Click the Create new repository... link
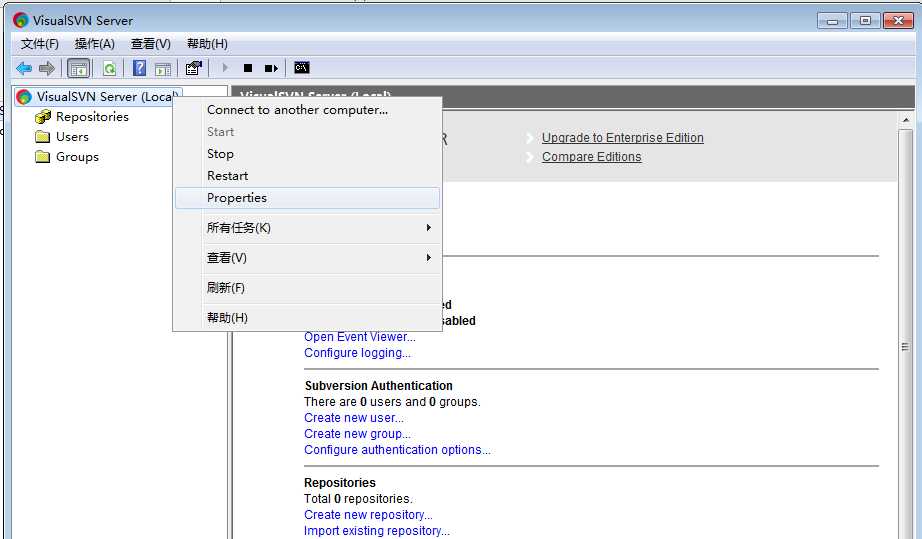922x539 pixels. pos(368,515)
